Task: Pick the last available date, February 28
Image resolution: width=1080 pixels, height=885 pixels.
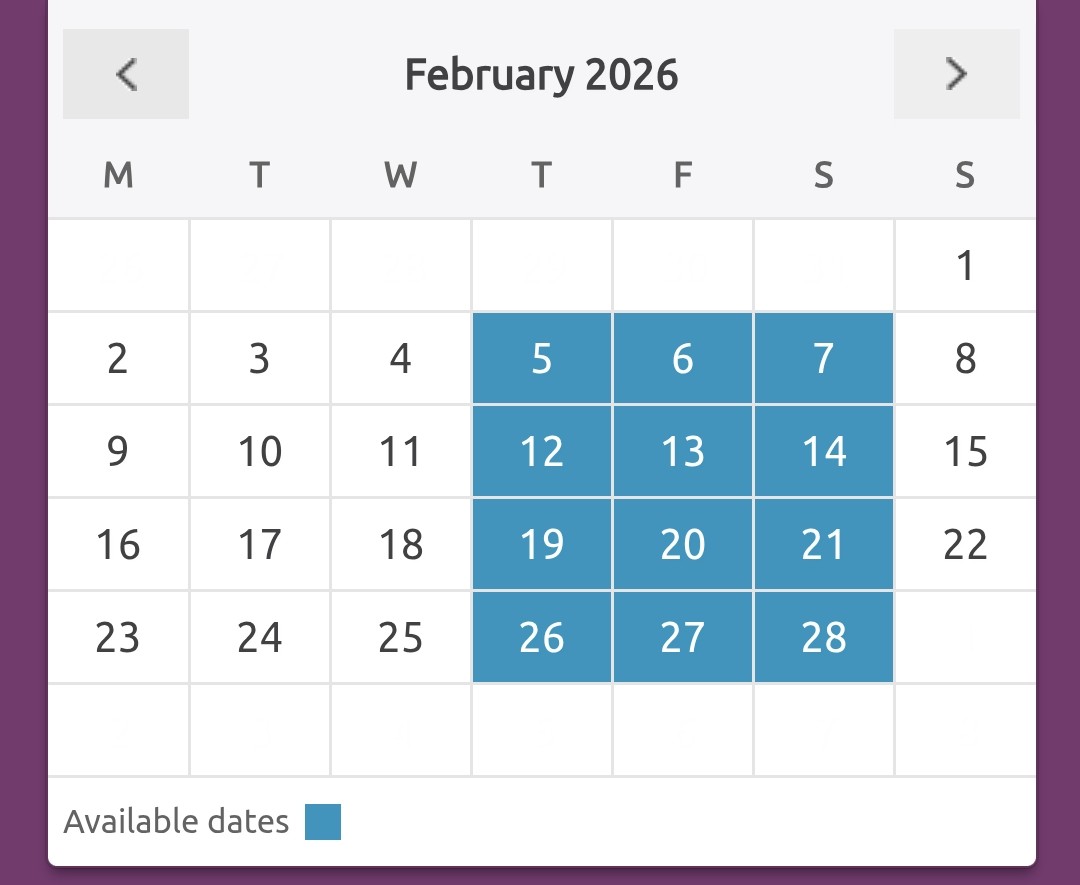Action: pos(824,638)
